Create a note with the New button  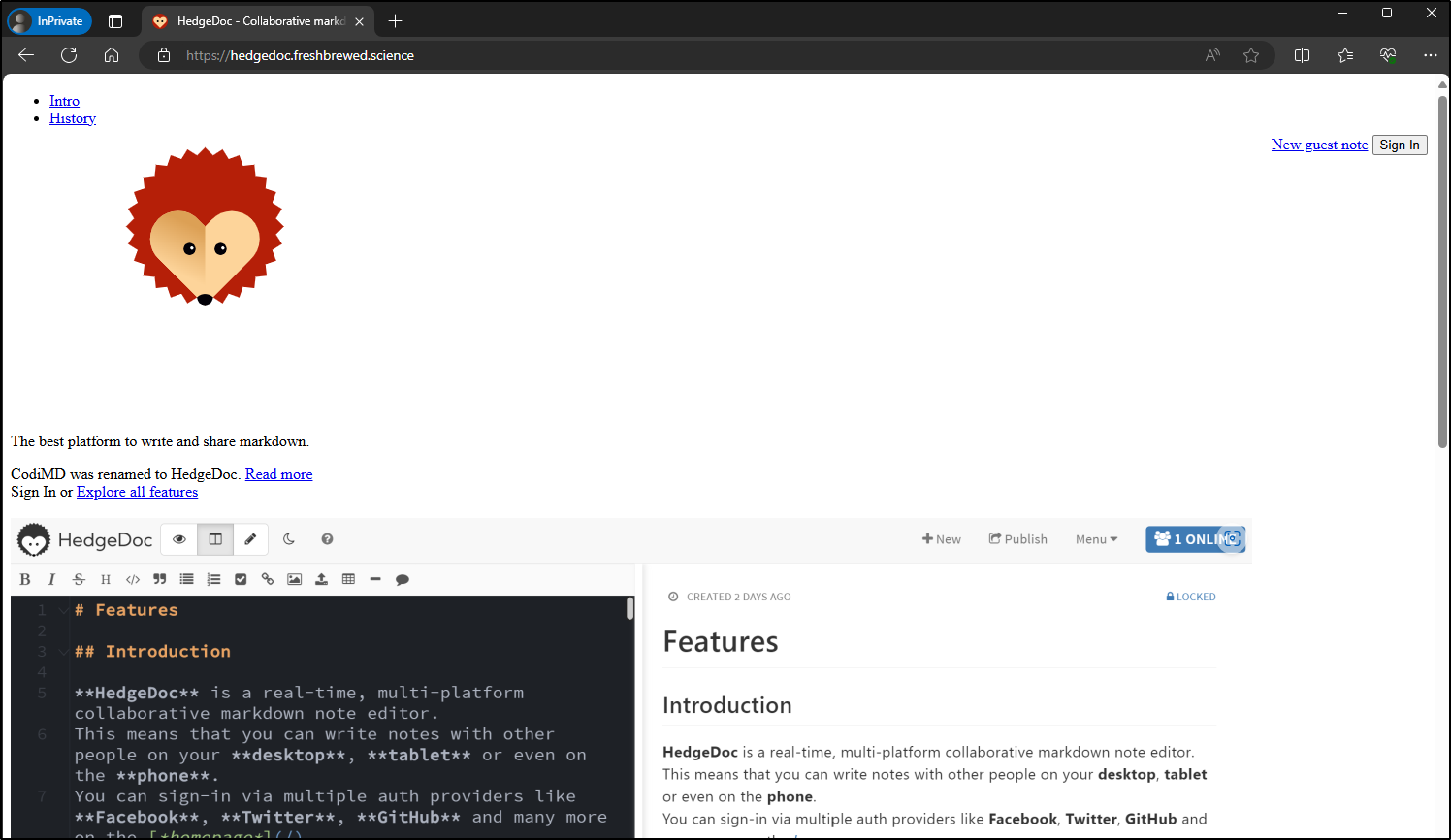point(942,539)
